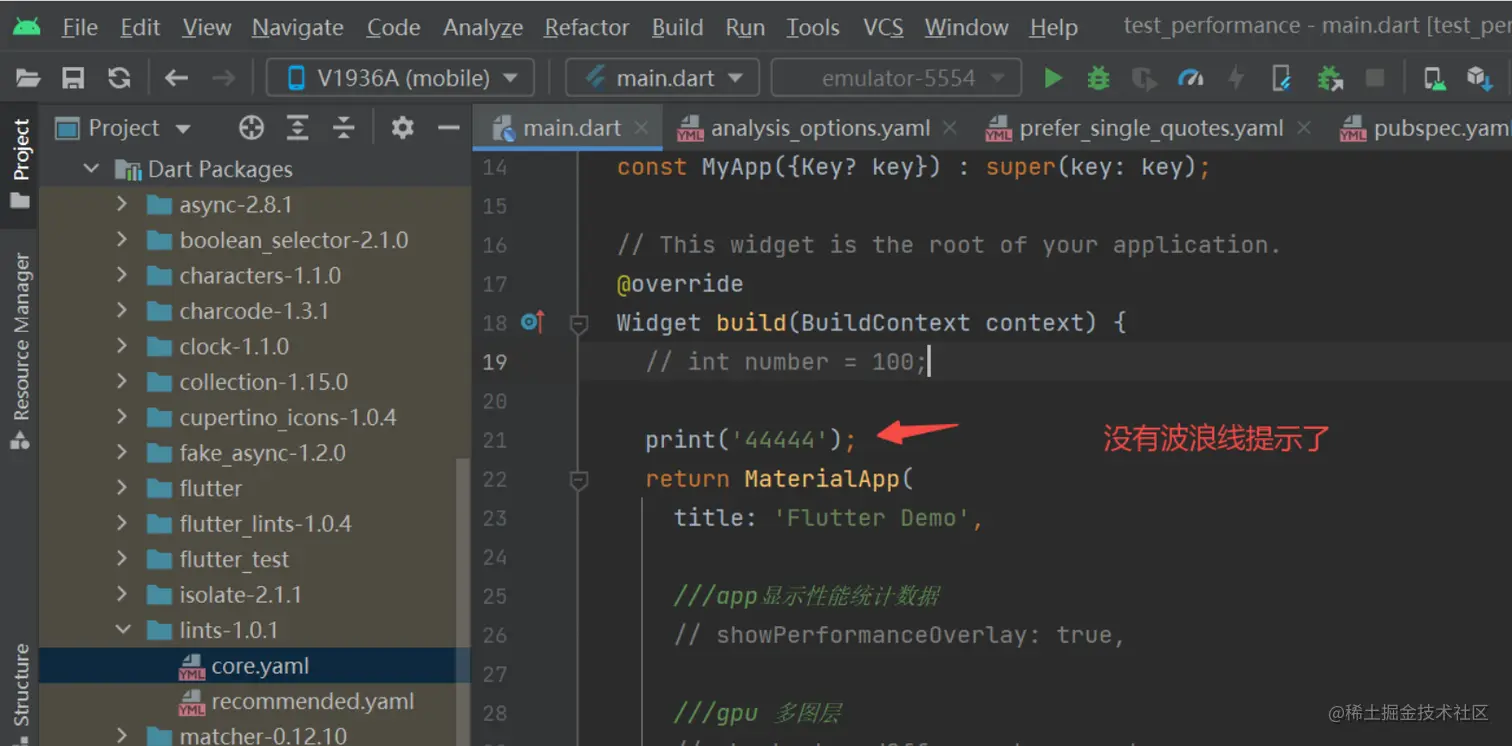Screen dimensions: 1512x746
Task: Click the Attach Debugger to process icon
Action: click(1329, 78)
